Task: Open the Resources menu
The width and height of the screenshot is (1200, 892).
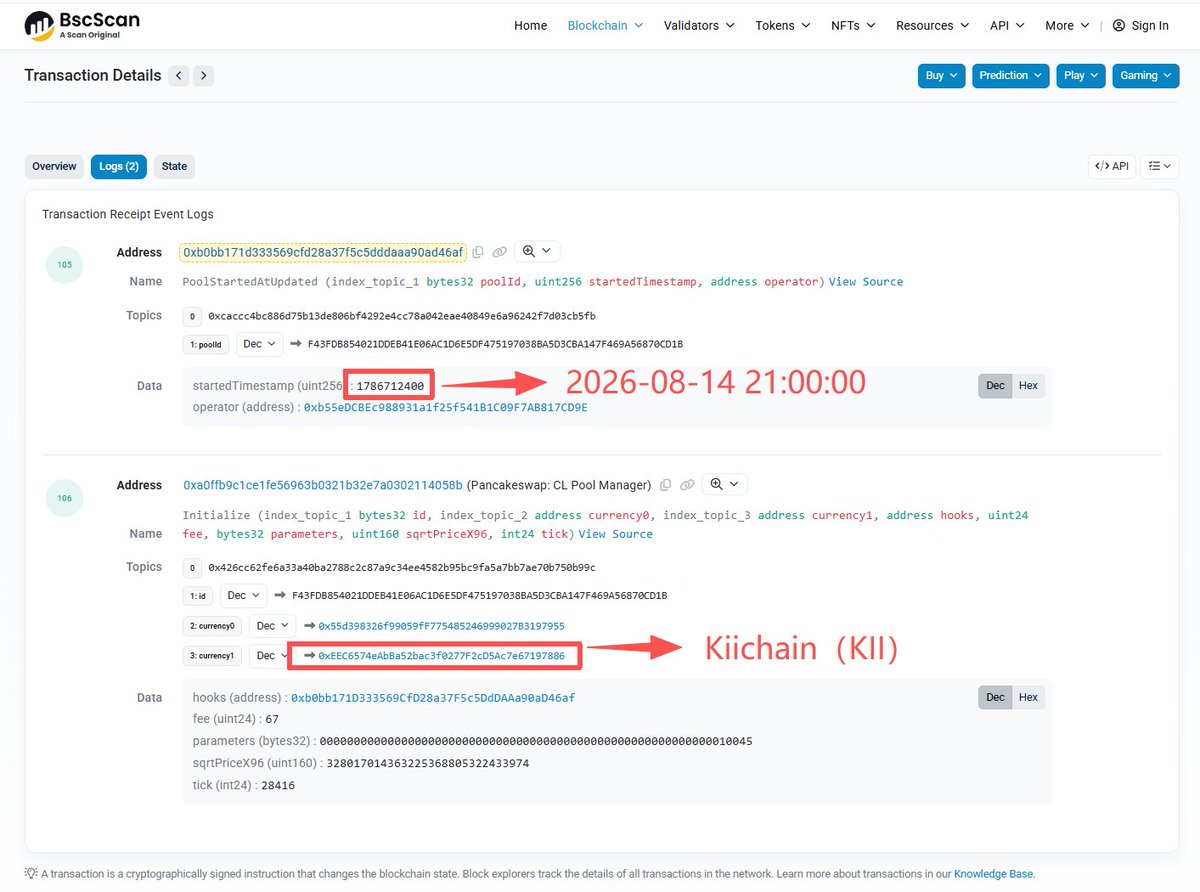Action: (933, 26)
